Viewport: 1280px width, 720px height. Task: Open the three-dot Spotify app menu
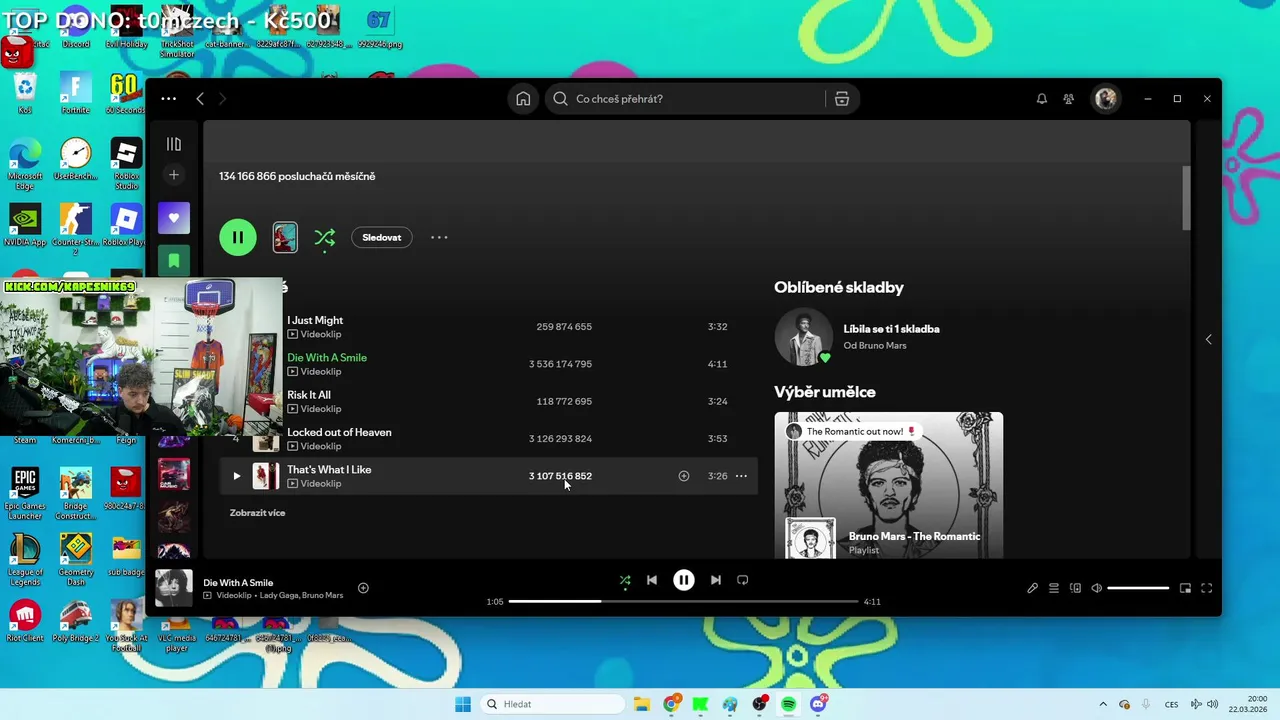click(168, 99)
